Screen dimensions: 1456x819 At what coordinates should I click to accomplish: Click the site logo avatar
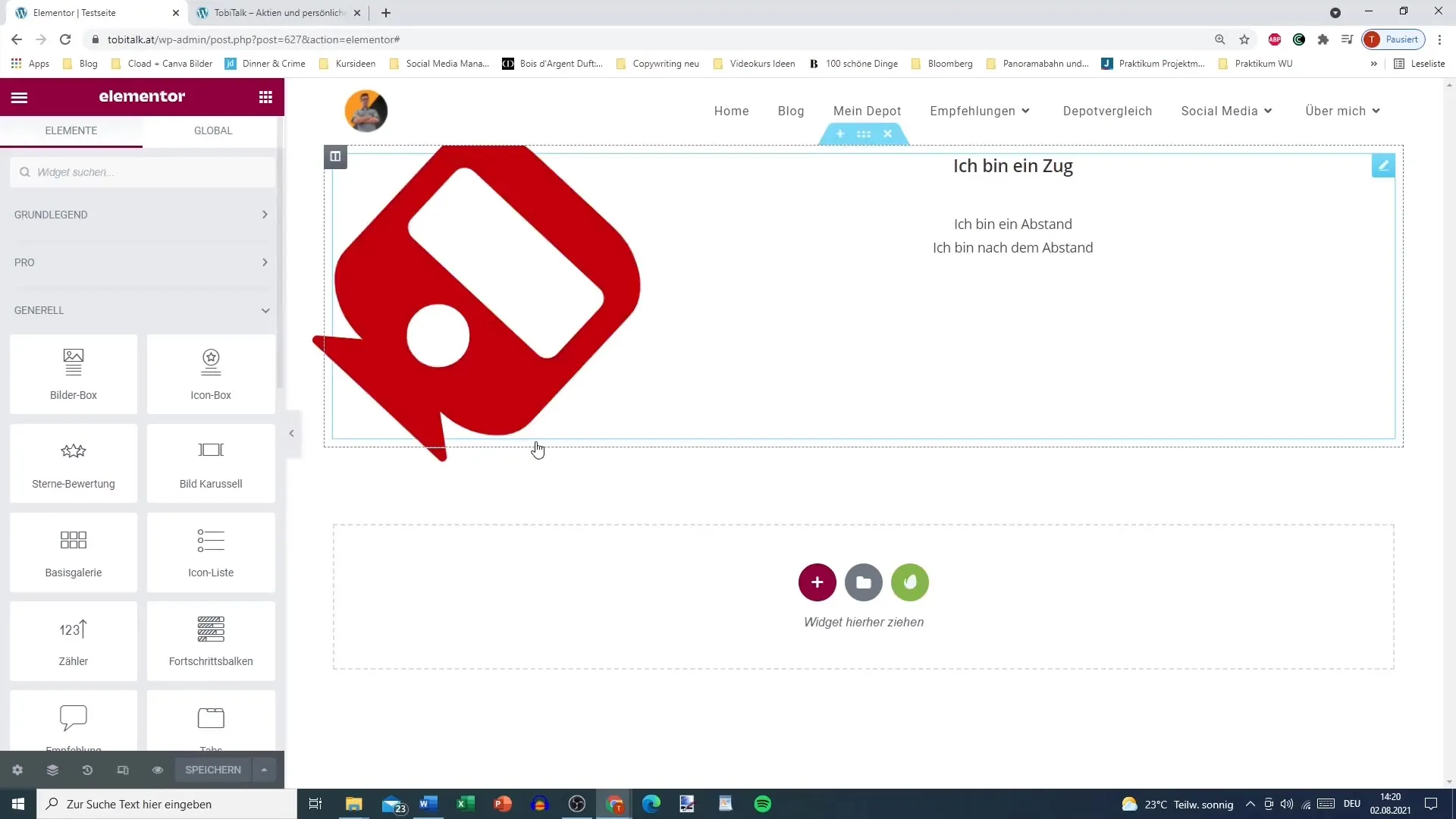pyautogui.click(x=366, y=111)
